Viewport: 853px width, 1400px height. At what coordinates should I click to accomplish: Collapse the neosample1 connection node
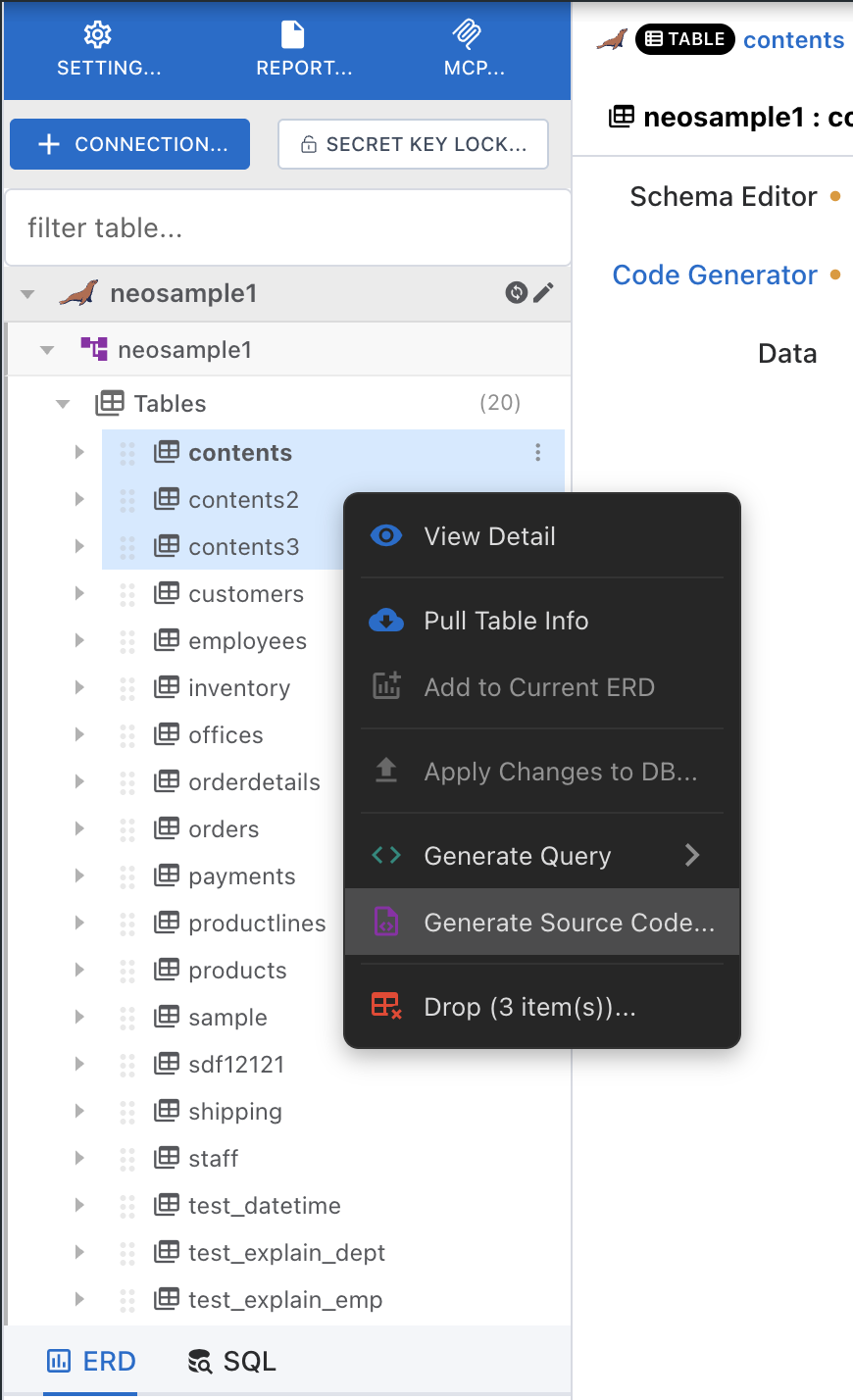tap(27, 293)
